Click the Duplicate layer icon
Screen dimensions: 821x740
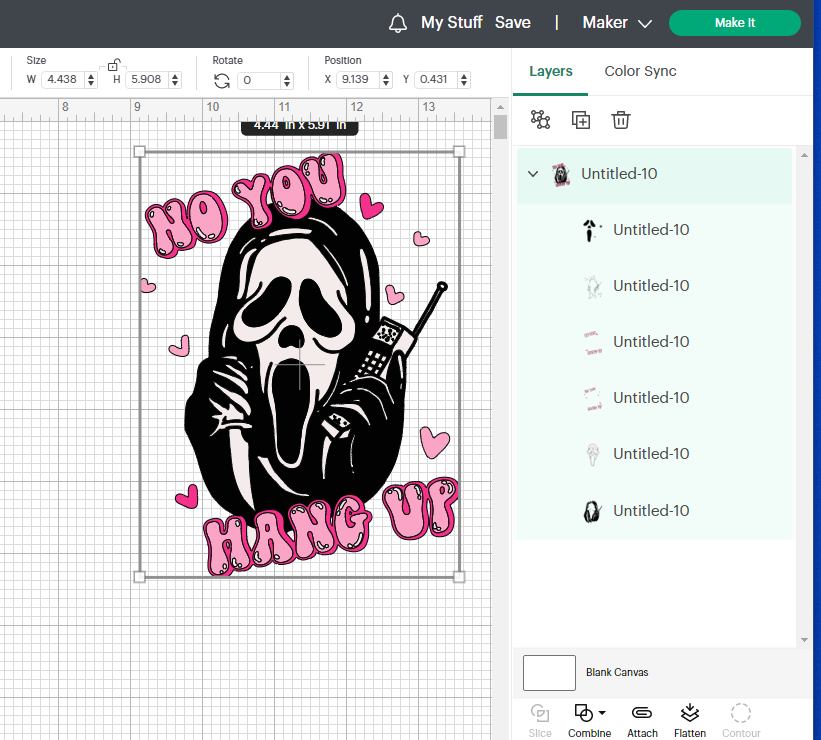[581, 120]
